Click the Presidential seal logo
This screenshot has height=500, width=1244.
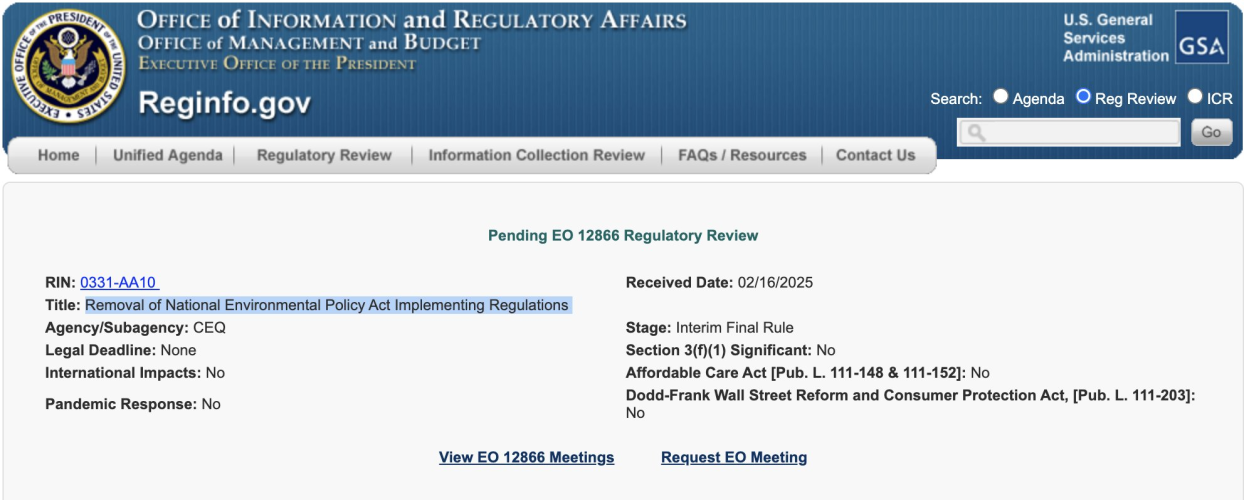point(67,66)
